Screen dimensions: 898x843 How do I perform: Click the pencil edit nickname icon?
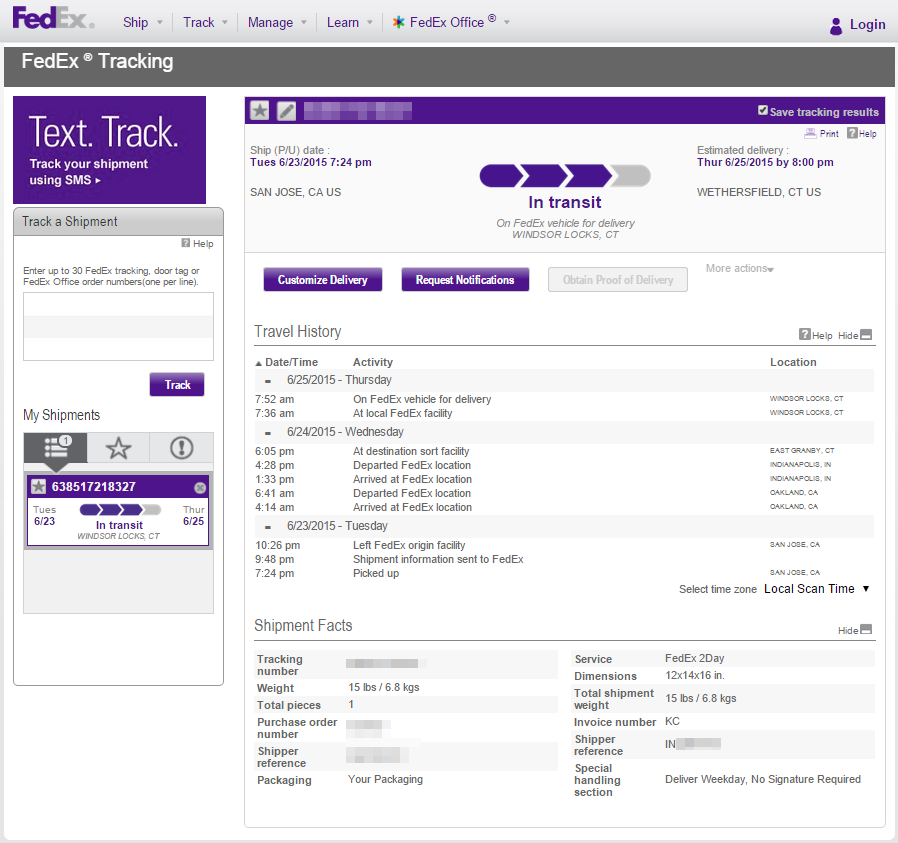(x=286, y=111)
